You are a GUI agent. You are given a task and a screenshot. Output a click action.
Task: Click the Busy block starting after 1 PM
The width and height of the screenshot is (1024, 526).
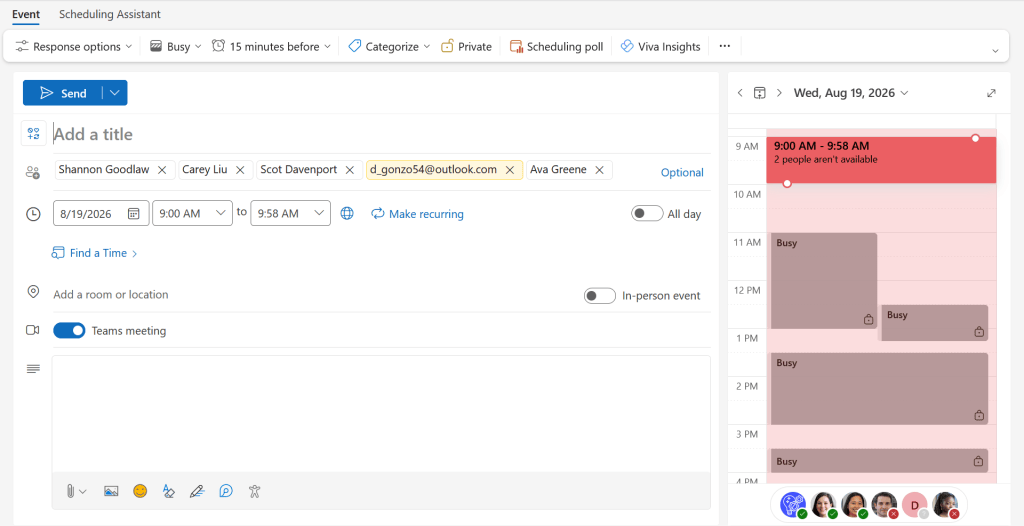coord(879,389)
